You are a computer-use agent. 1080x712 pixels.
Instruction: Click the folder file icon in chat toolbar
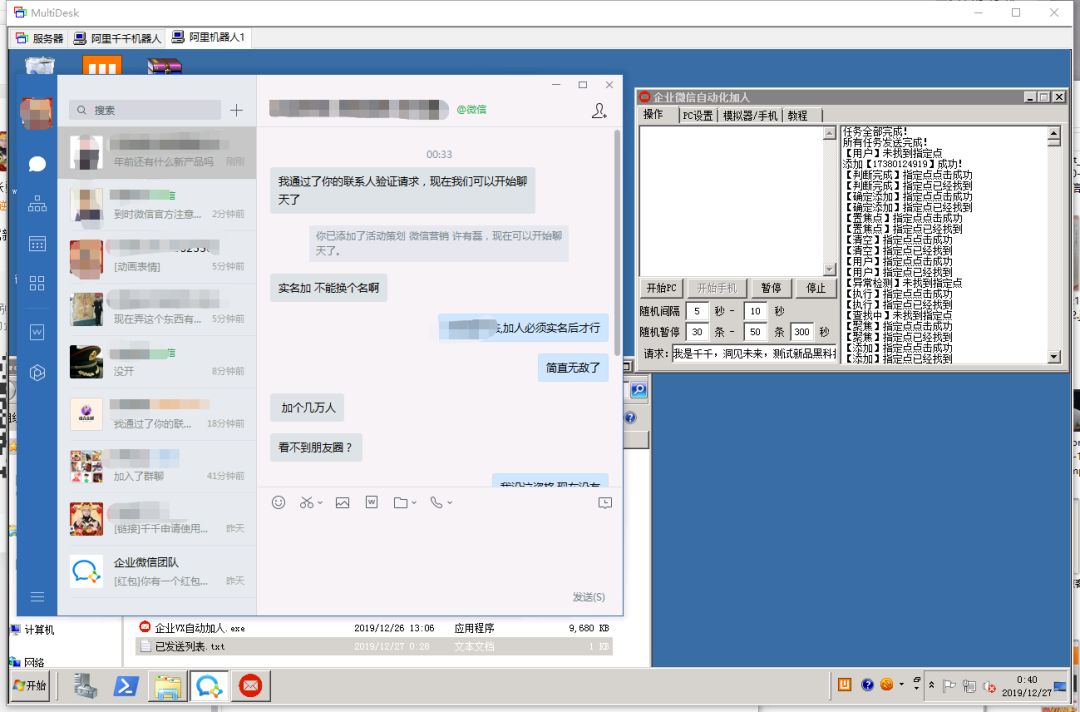coord(400,503)
